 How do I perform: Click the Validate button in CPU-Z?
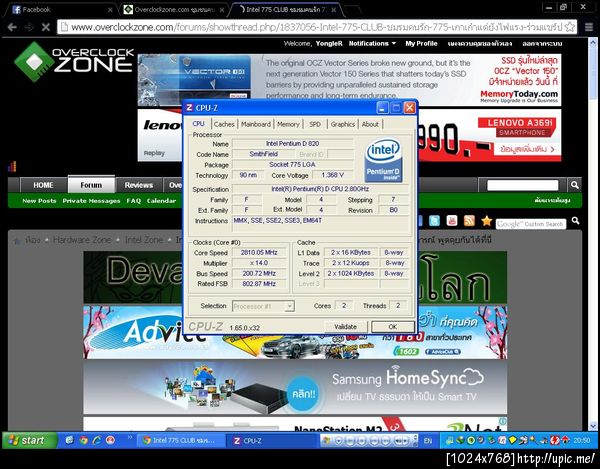point(346,327)
